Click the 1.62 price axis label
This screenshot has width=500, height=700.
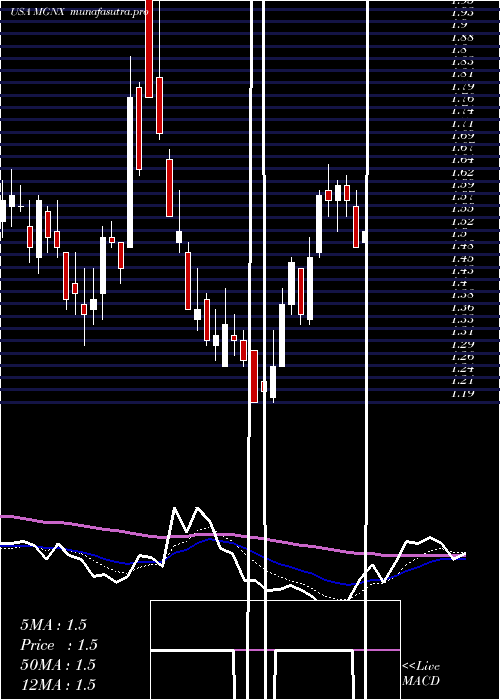pyautogui.click(x=462, y=172)
